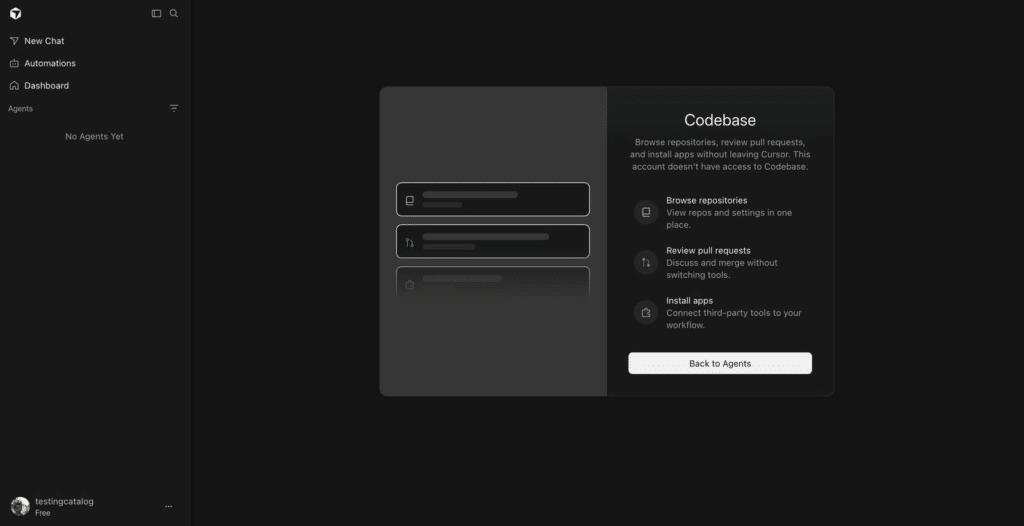Click the Browse repositories heading
Viewport: 1024px width, 526px height.
(x=707, y=201)
